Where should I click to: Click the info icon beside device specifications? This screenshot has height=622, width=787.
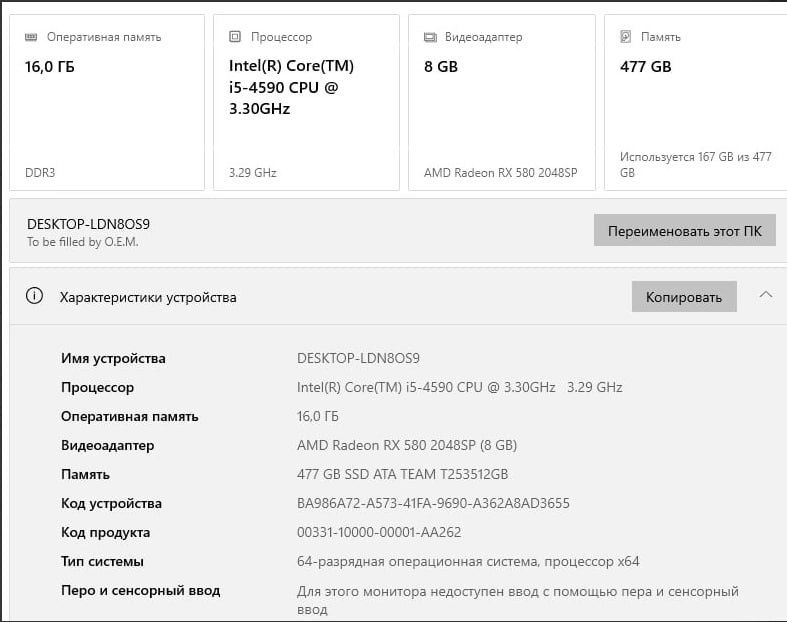[35, 296]
